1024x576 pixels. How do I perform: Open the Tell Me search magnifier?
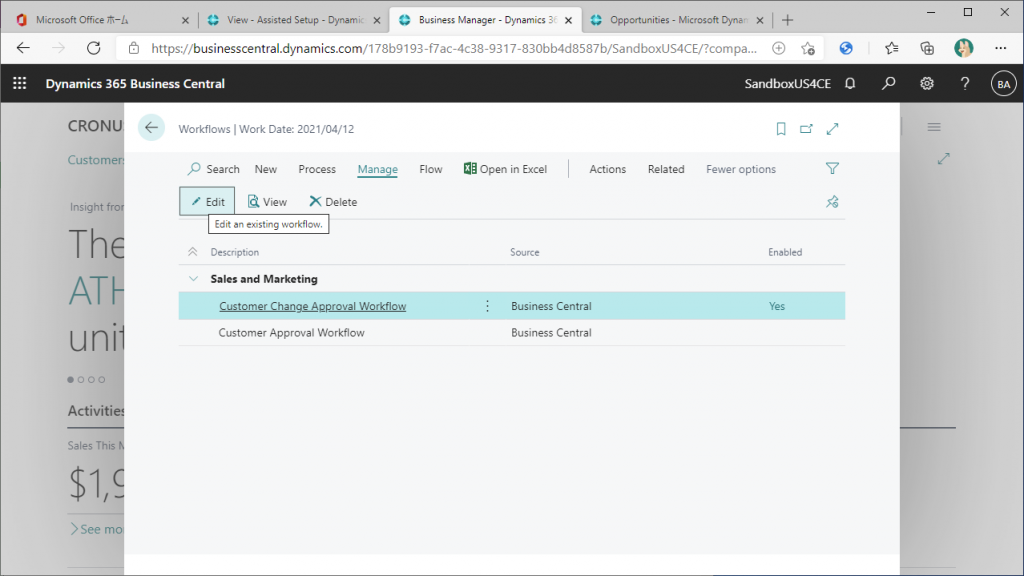[888, 84]
